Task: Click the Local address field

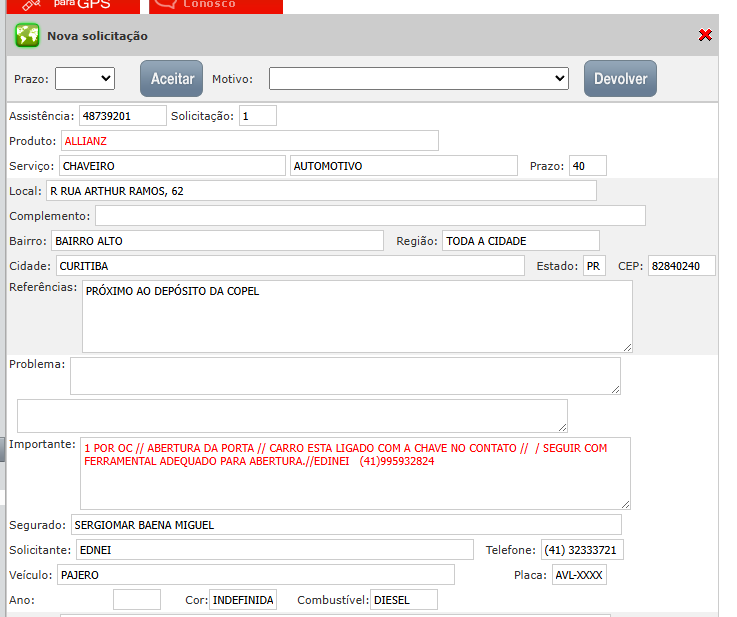Action: (321, 191)
